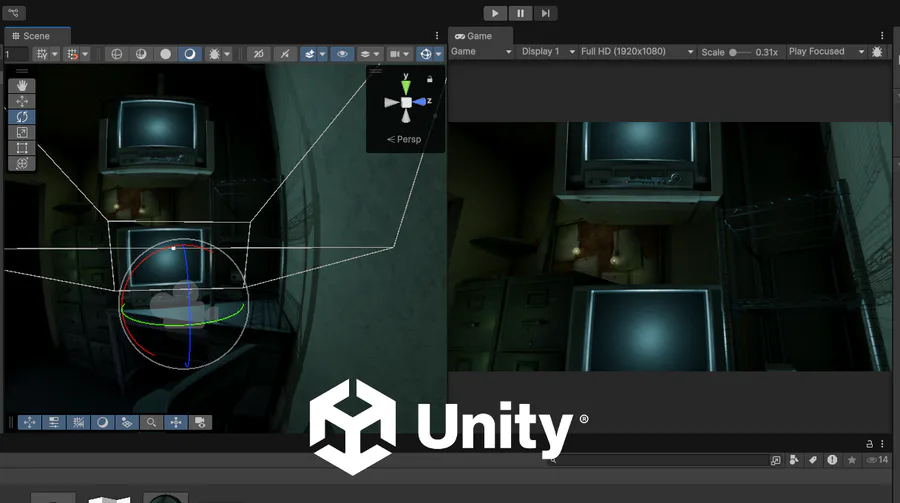900x503 pixels.
Task: Click the search-in-window icon beside search field
Action: click(x=775, y=460)
